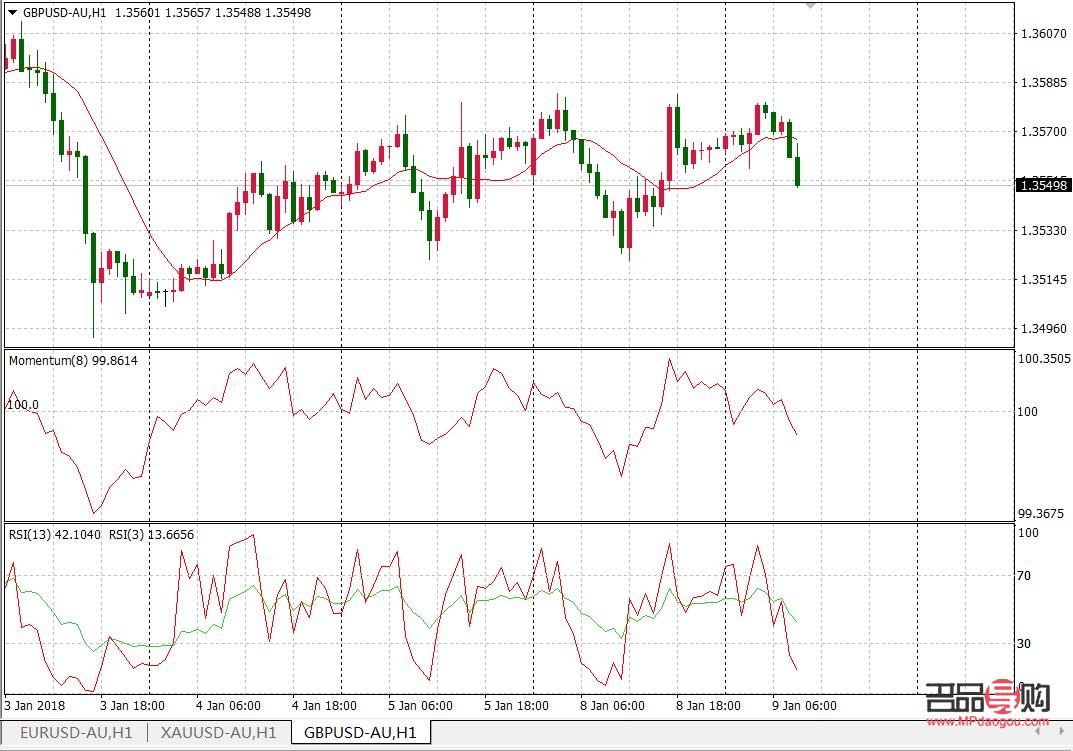Image resolution: width=1073 pixels, height=751 pixels.
Task: Click the 9 Jan 06:00 time label
Action: 806,705
